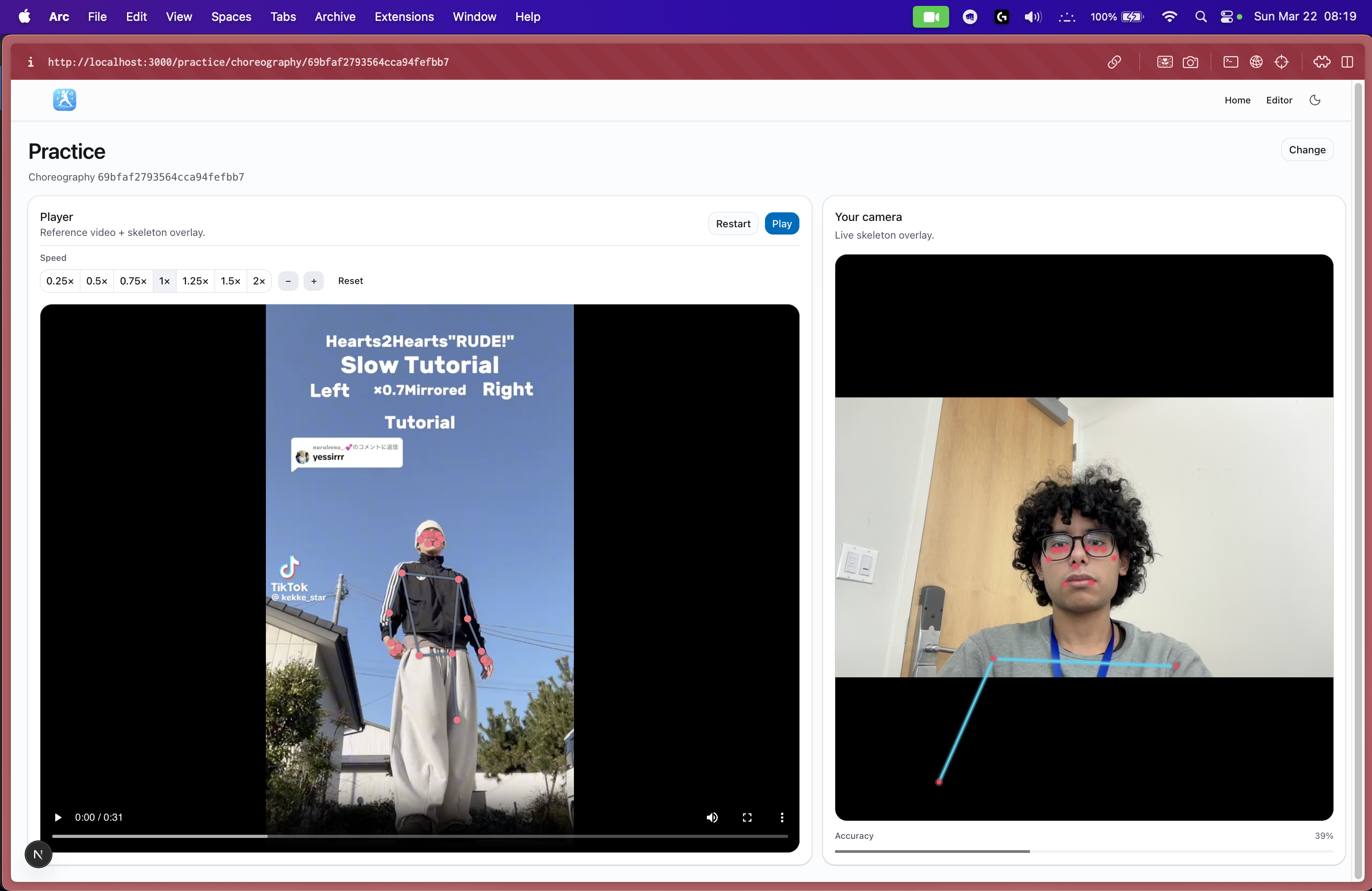Open video more options menu

point(782,817)
